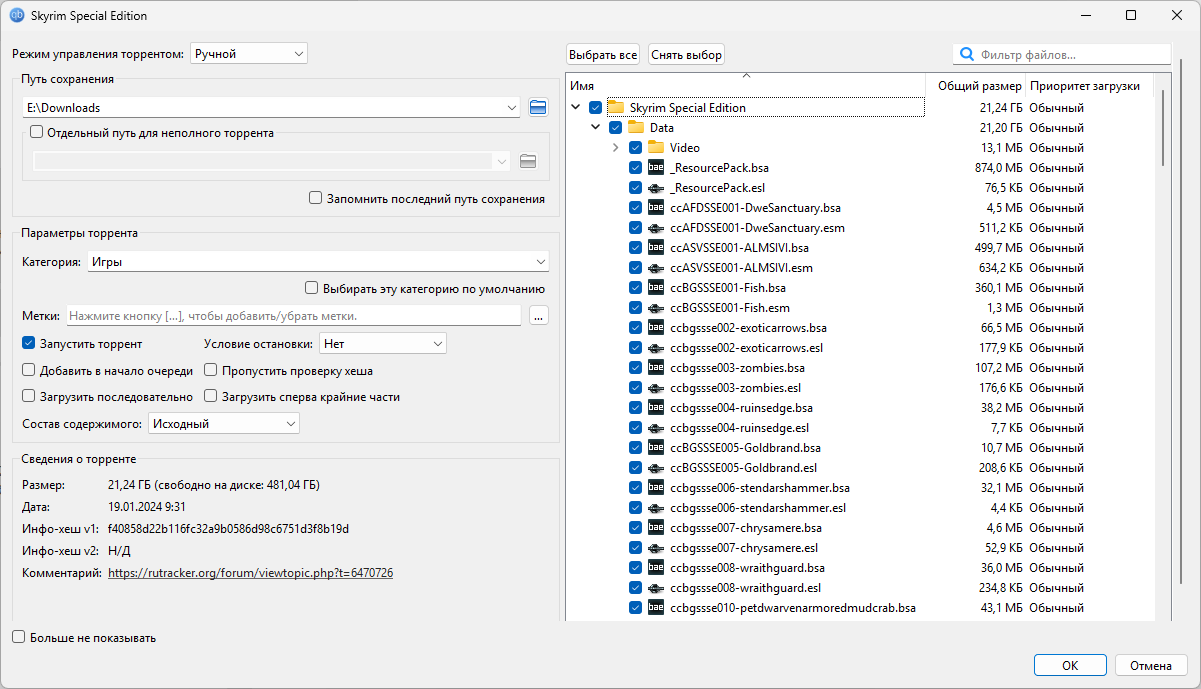Click the bsa file icon of _ResourcePack.bsa
The image size is (1201, 689).
coord(656,167)
